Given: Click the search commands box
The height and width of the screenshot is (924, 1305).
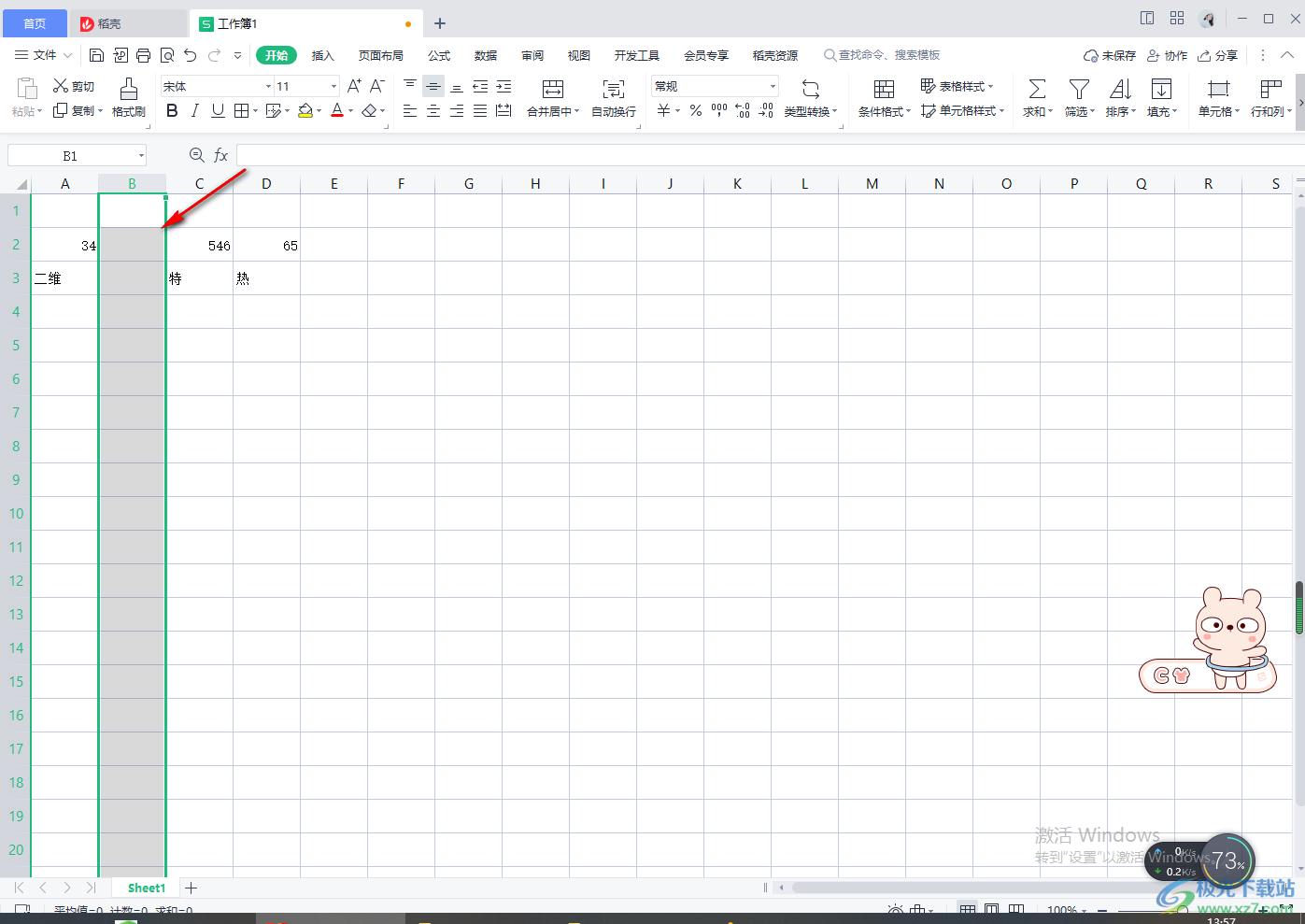Looking at the screenshot, I should 883,55.
